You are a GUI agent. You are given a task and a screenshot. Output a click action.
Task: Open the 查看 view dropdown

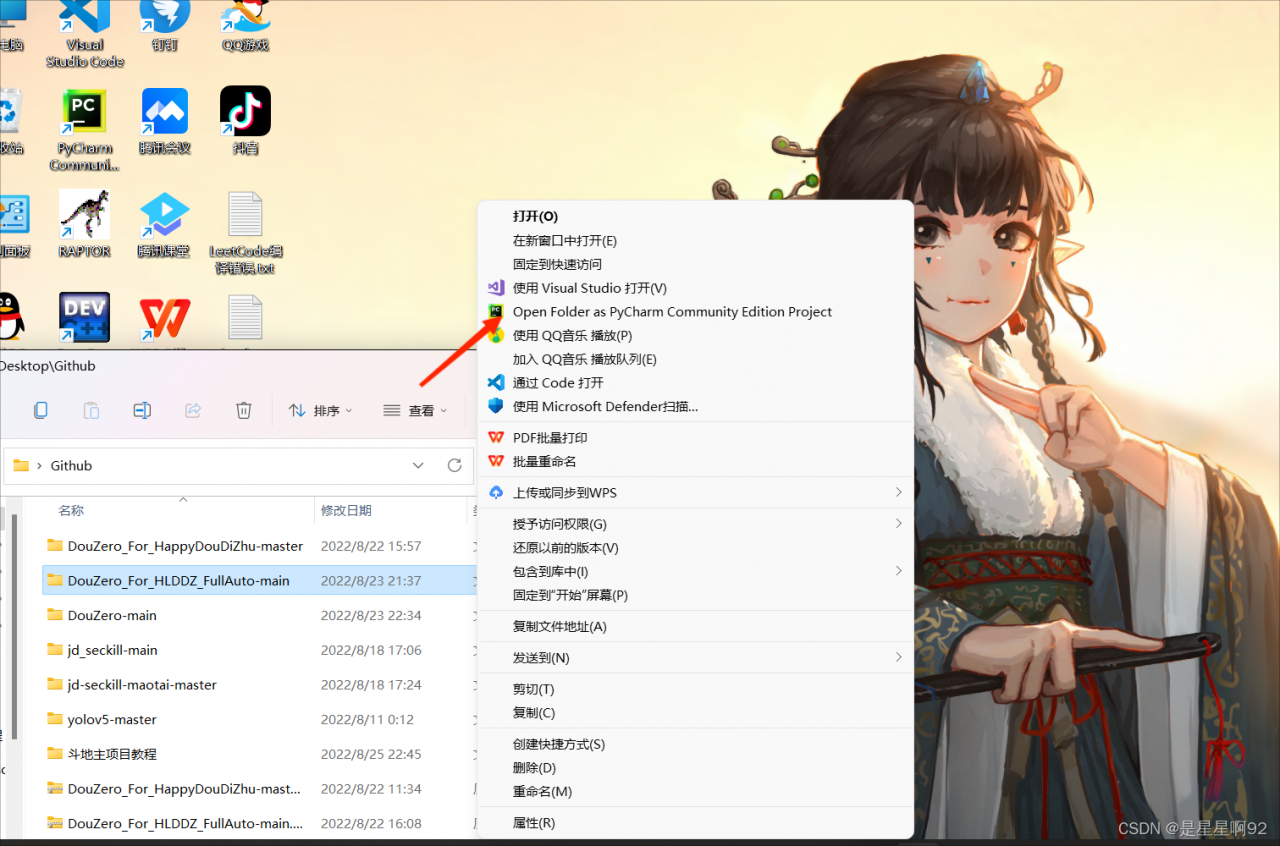(x=415, y=410)
